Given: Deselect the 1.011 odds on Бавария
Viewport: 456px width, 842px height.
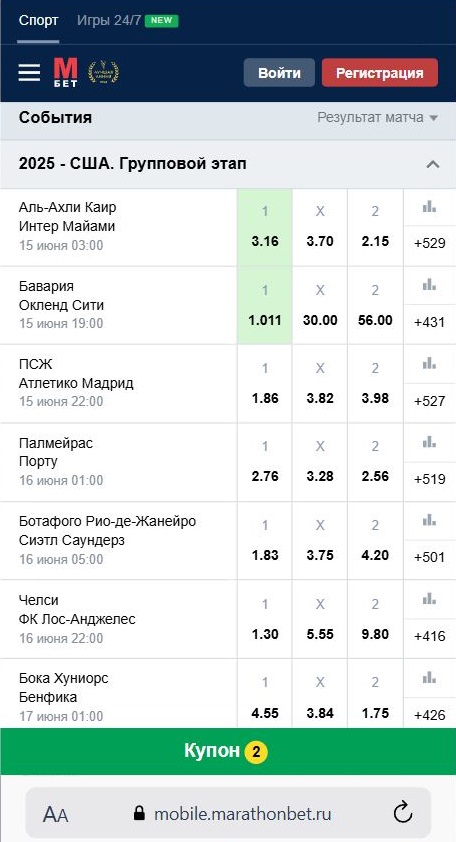Looking at the screenshot, I should (x=265, y=305).
